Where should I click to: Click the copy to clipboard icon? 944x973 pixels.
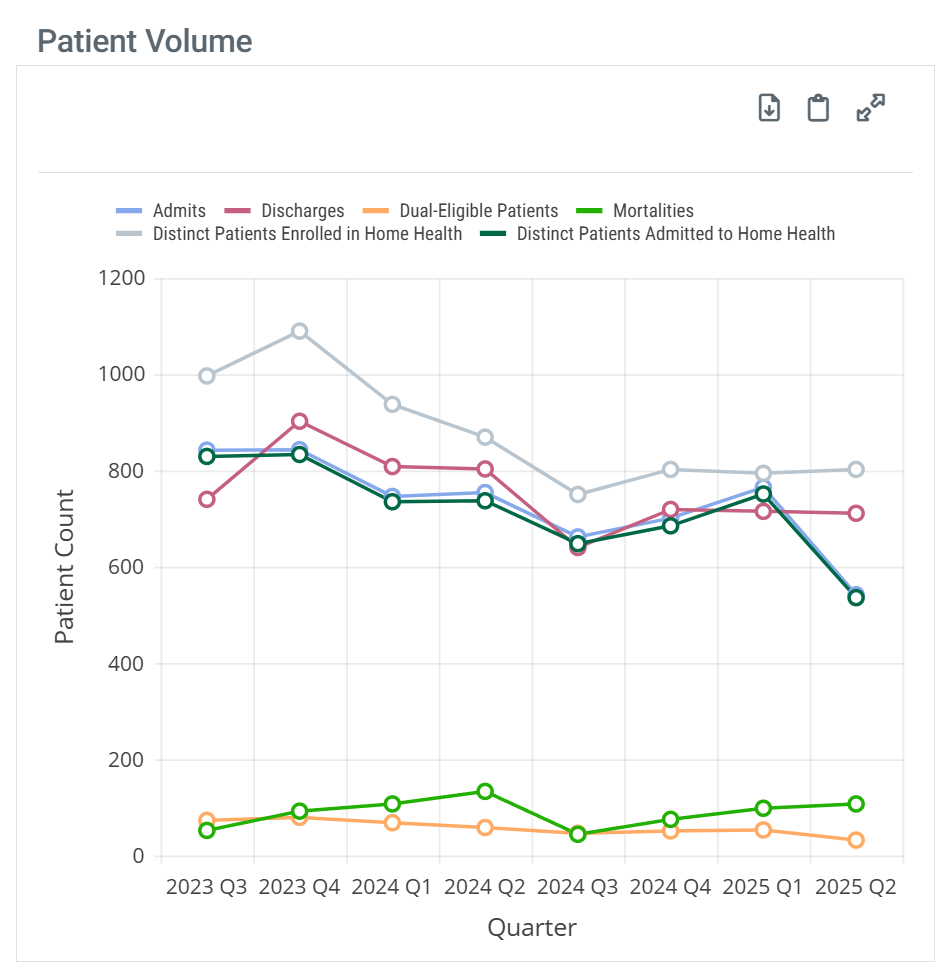pos(818,107)
